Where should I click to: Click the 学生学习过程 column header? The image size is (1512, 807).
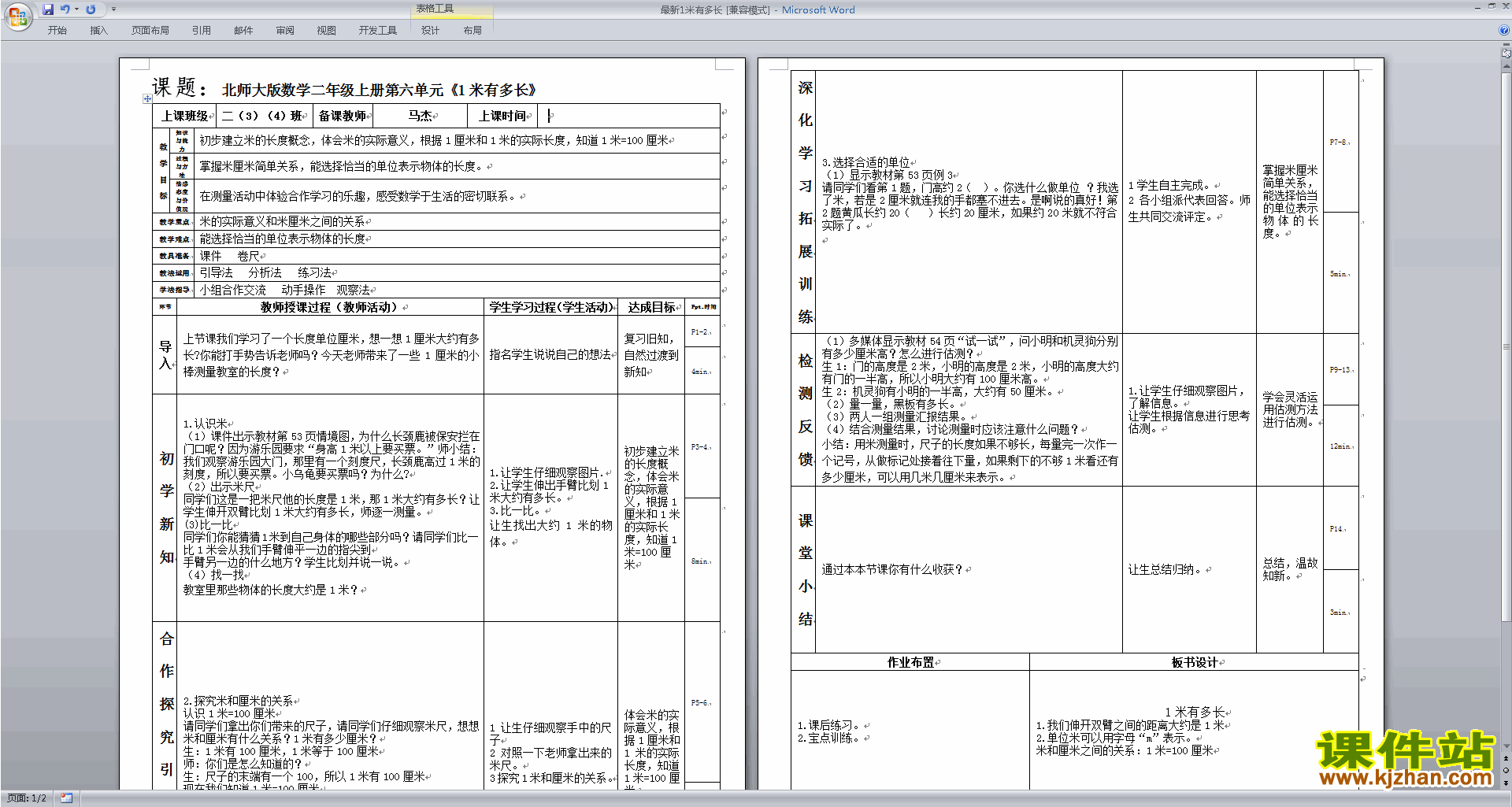pos(550,307)
